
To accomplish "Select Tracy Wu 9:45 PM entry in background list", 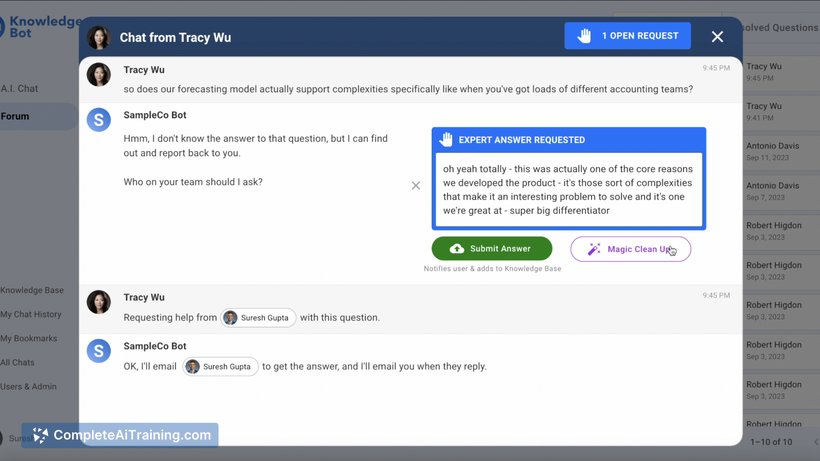I will 781,72.
